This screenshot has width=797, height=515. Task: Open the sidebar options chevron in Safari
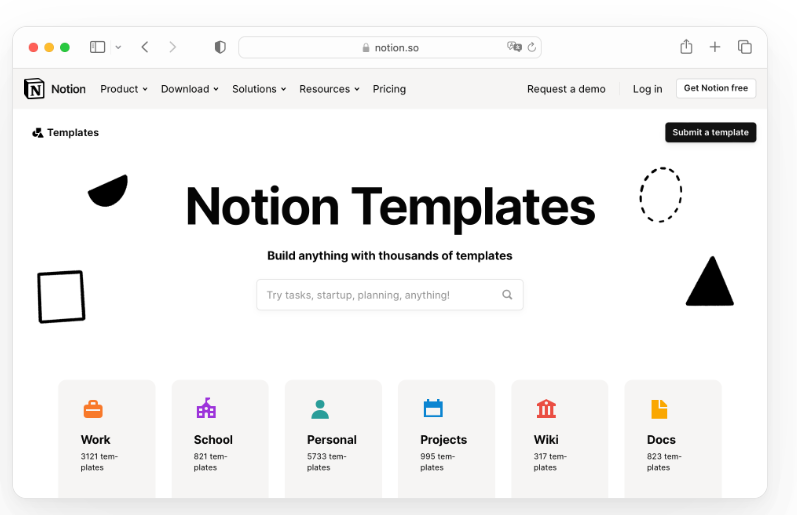tap(118, 47)
